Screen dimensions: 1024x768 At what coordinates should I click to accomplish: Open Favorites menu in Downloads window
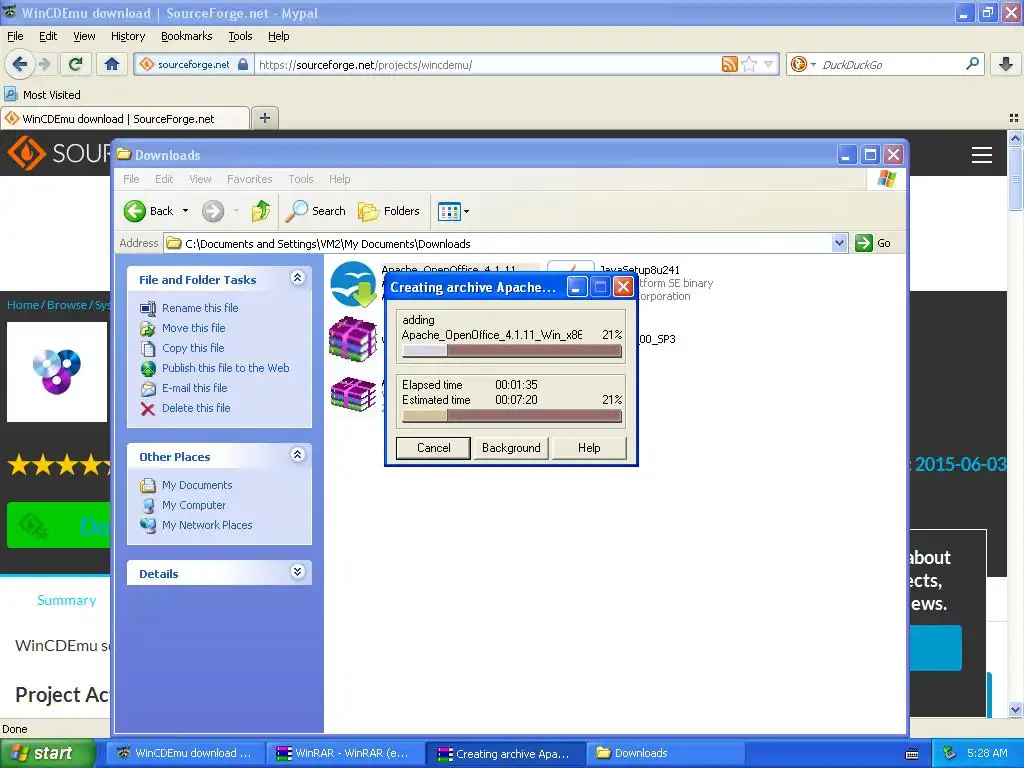(249, 179)
